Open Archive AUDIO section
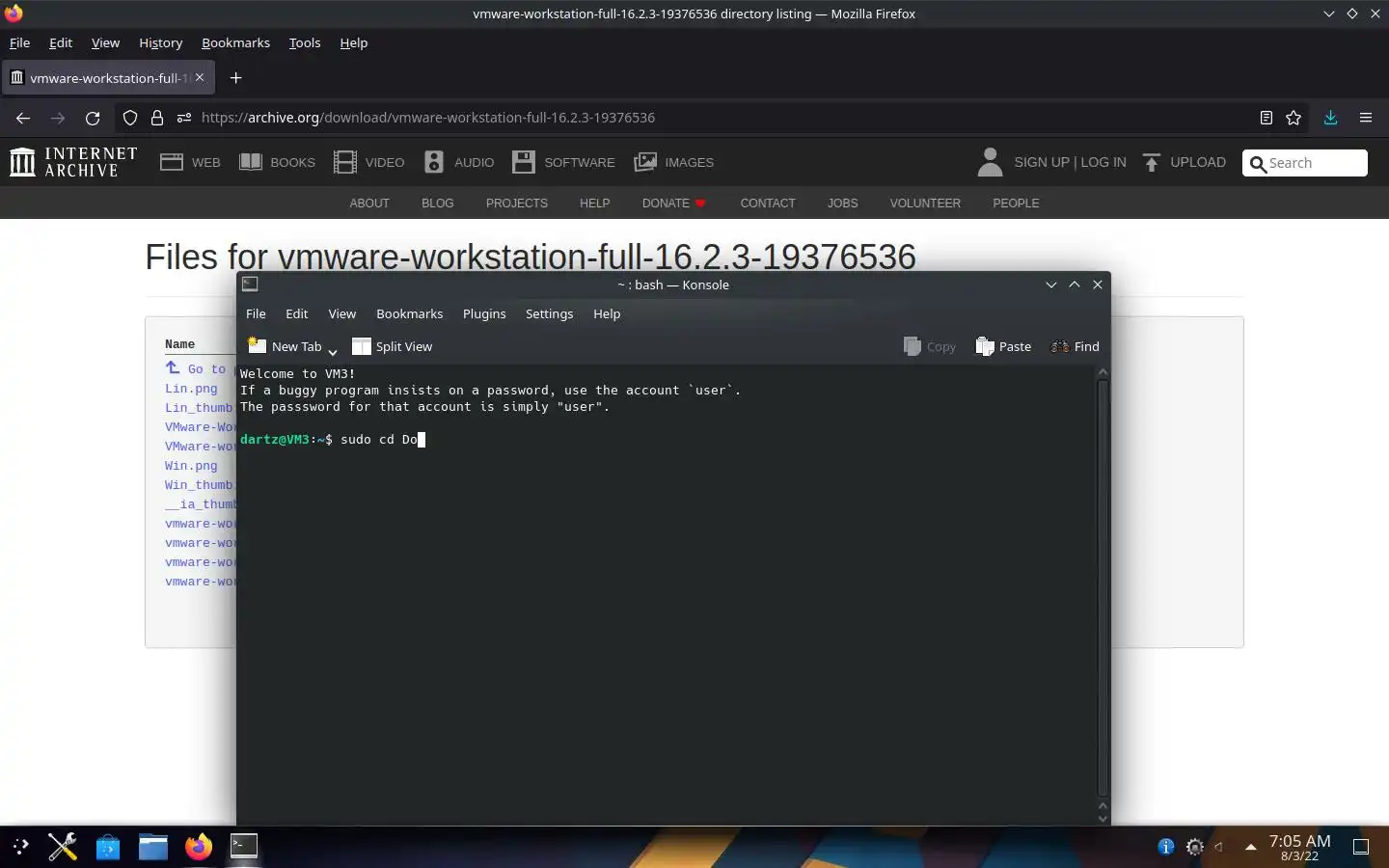 coord(459,162)
